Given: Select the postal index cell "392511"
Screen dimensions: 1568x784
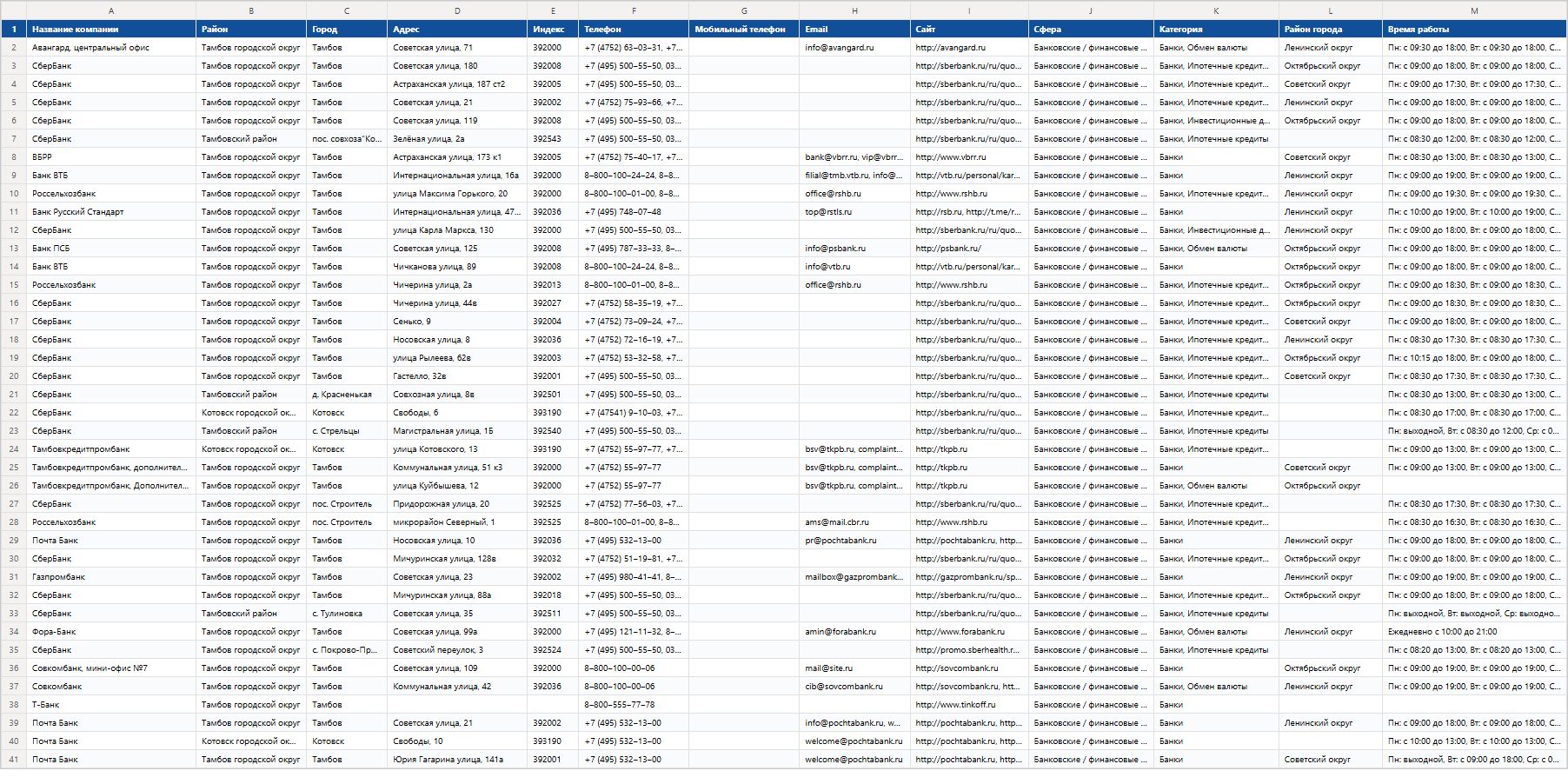Looking at the screenshot, I should (x=553, y=614).
